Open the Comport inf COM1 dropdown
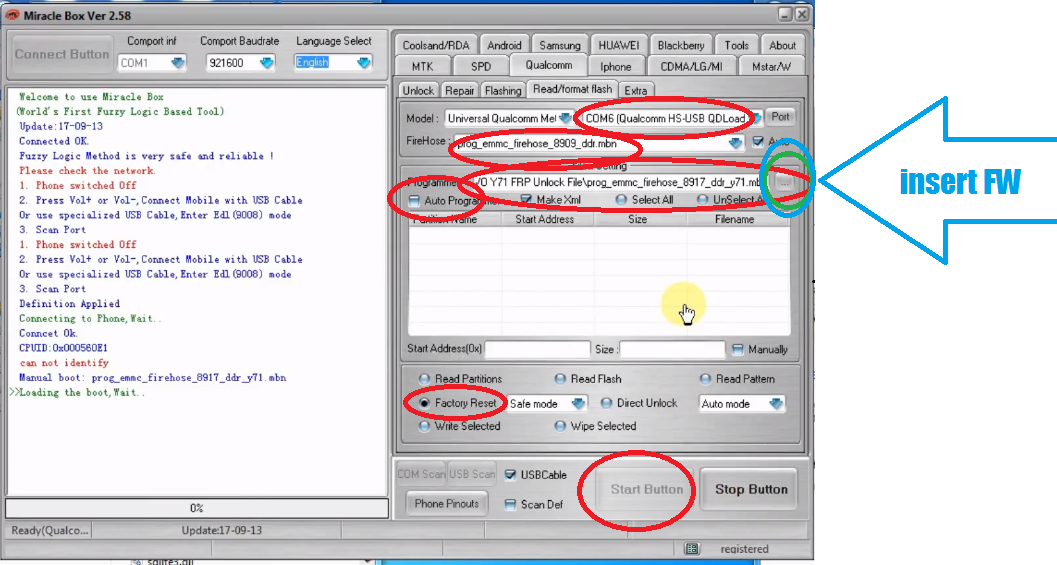The width and height of the screenshot is (1057, 565). tap(177, 63)
